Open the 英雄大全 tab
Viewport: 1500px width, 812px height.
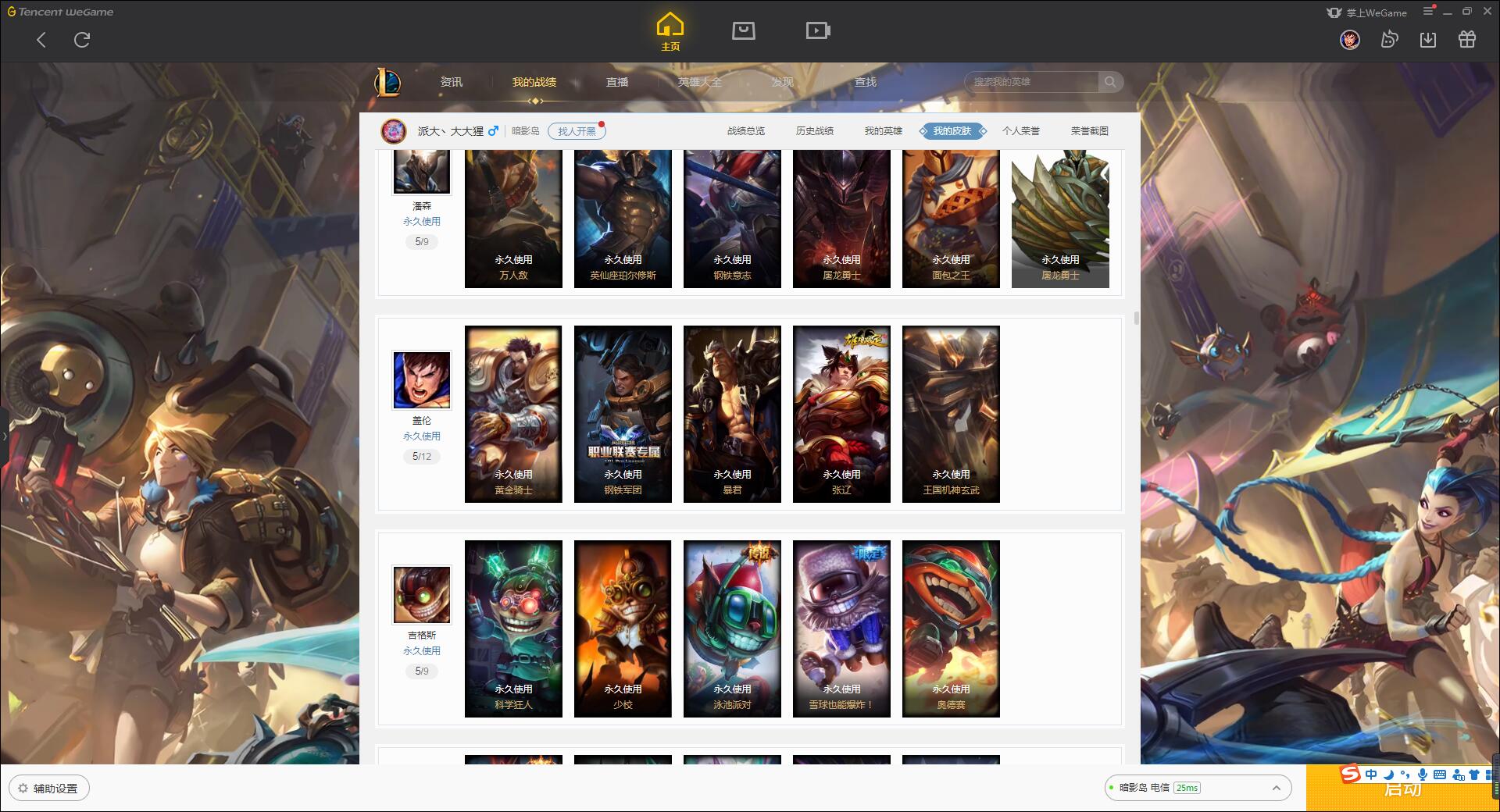coord(700,82)
